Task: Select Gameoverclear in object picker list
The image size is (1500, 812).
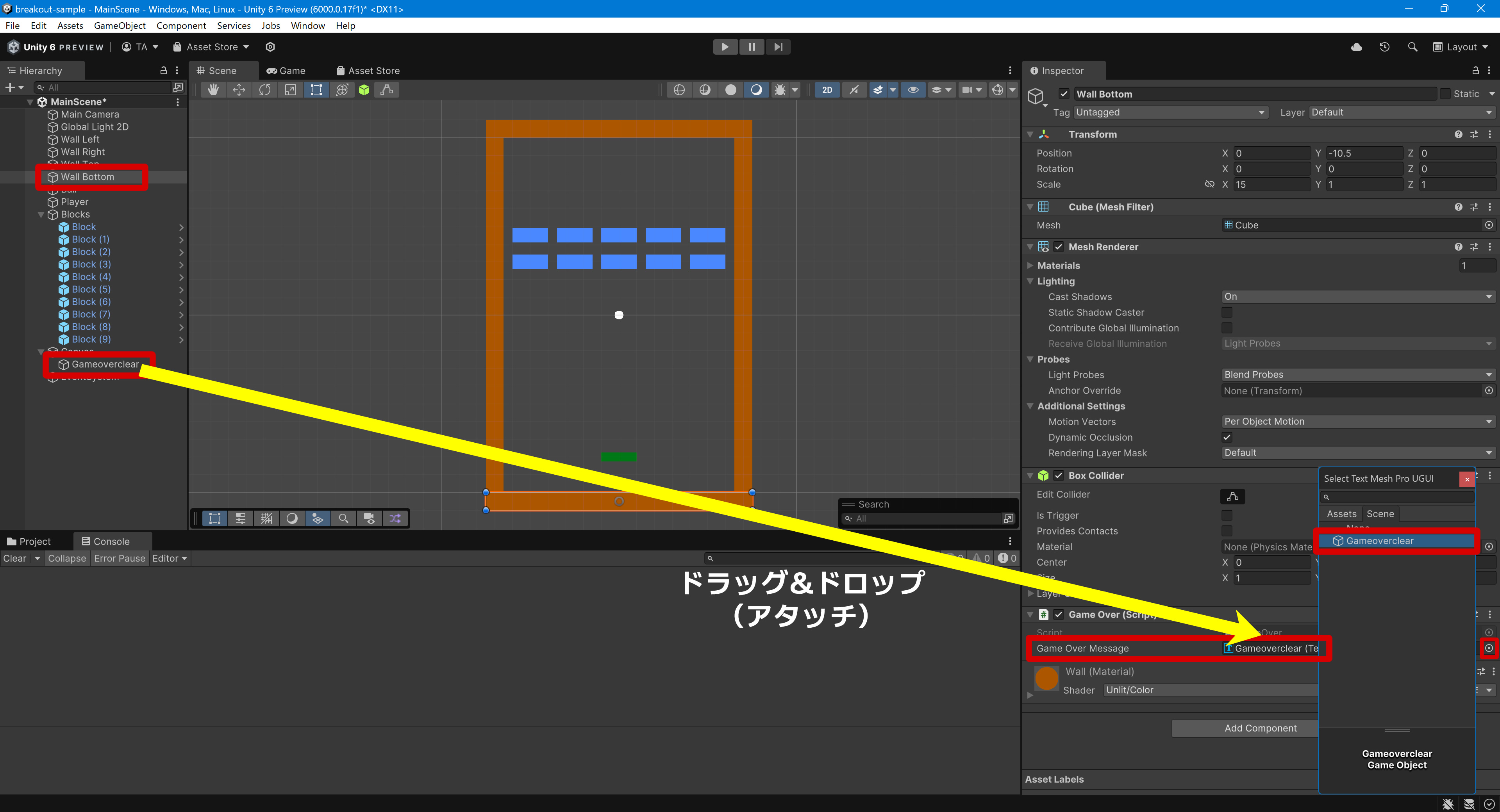Action: click(x=1397, y=541)
